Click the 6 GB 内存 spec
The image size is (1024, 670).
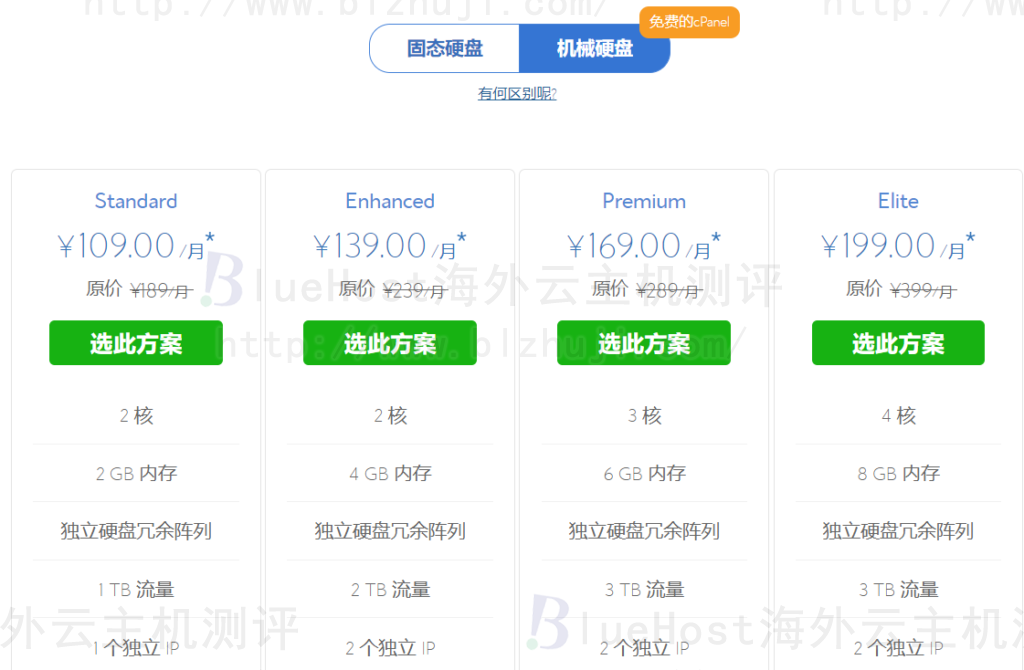[644, 473]
